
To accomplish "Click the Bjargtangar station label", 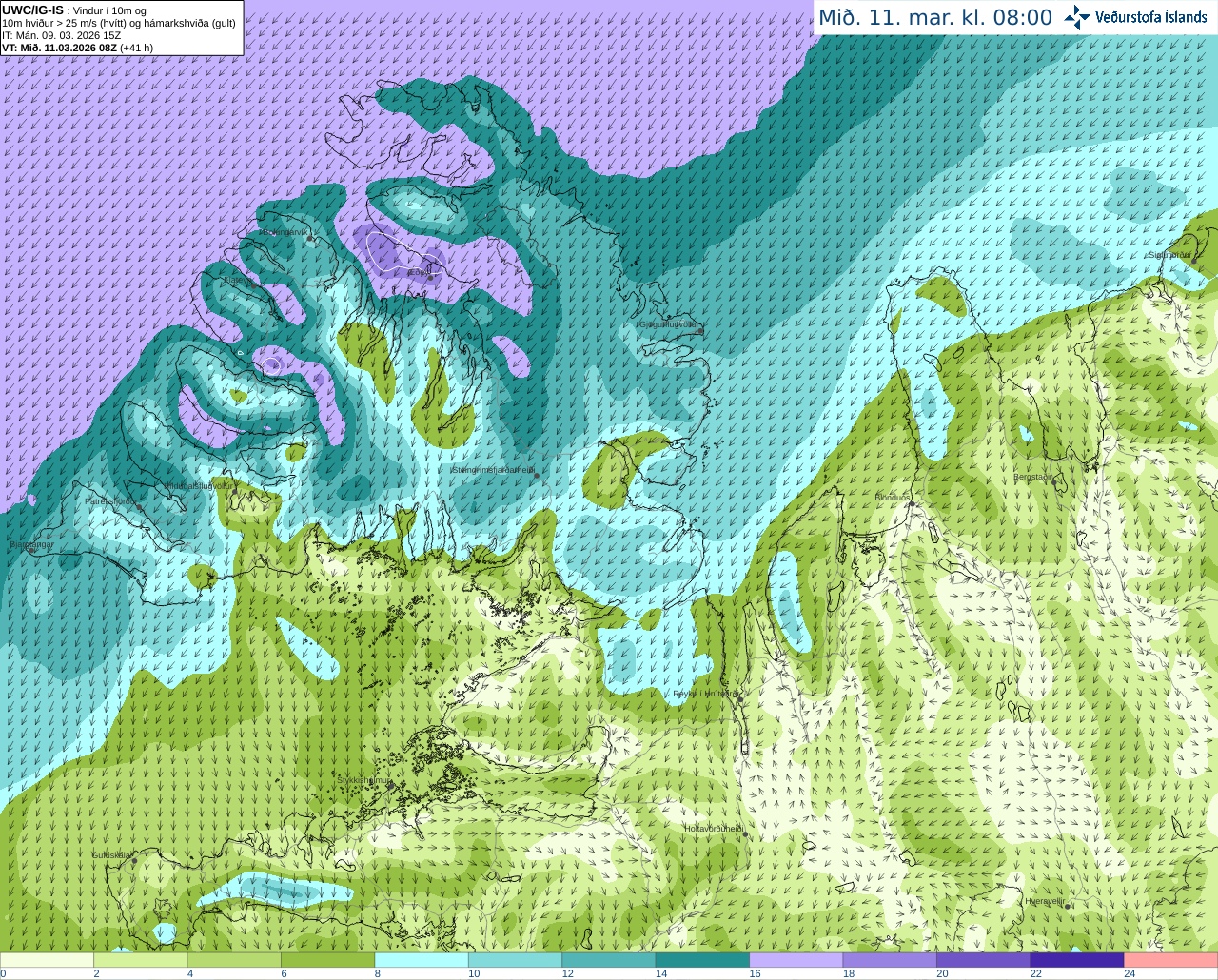I will pyautogui.click(x=30, y=545).
